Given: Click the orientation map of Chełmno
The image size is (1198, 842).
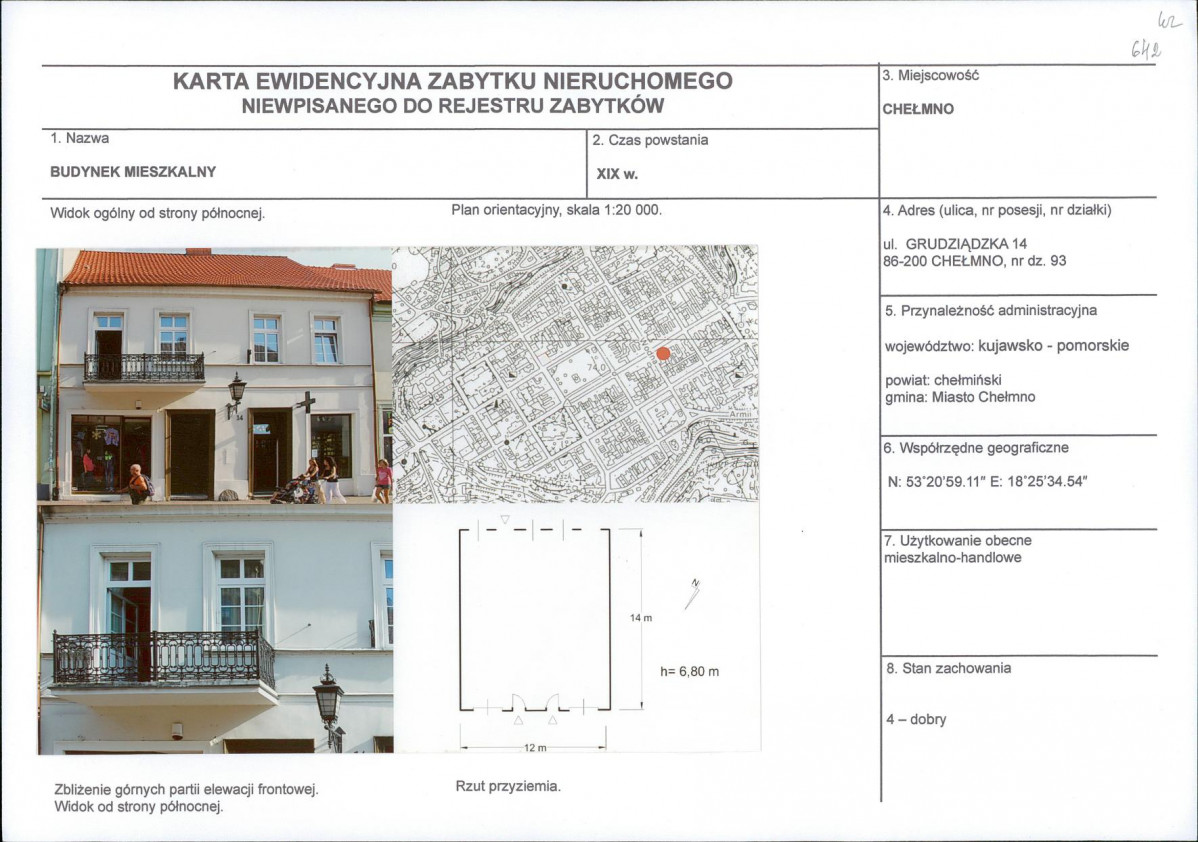Looking at the screenshot, I should coord(575,374).
